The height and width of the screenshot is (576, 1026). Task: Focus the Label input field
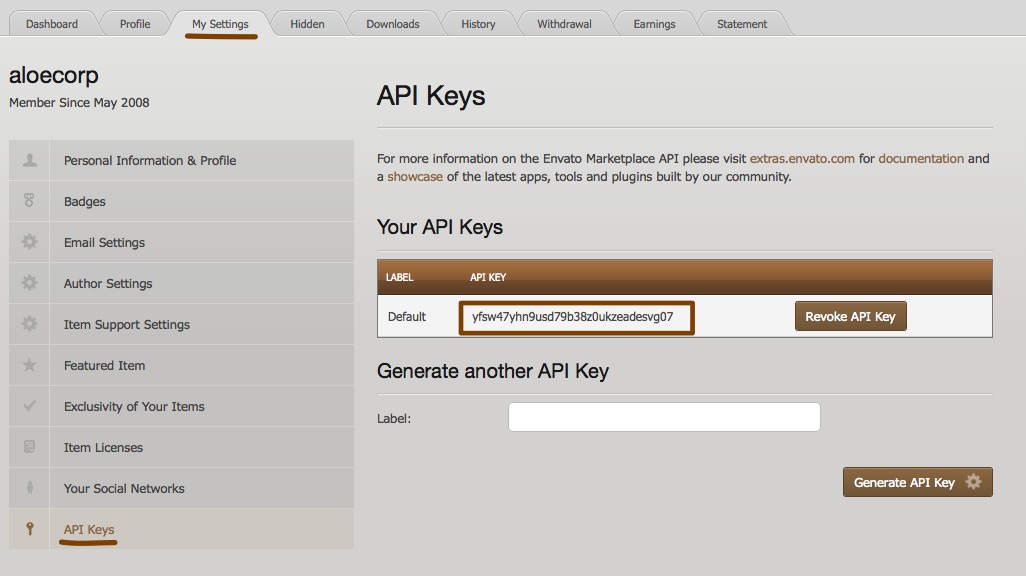tap(664, 417)
